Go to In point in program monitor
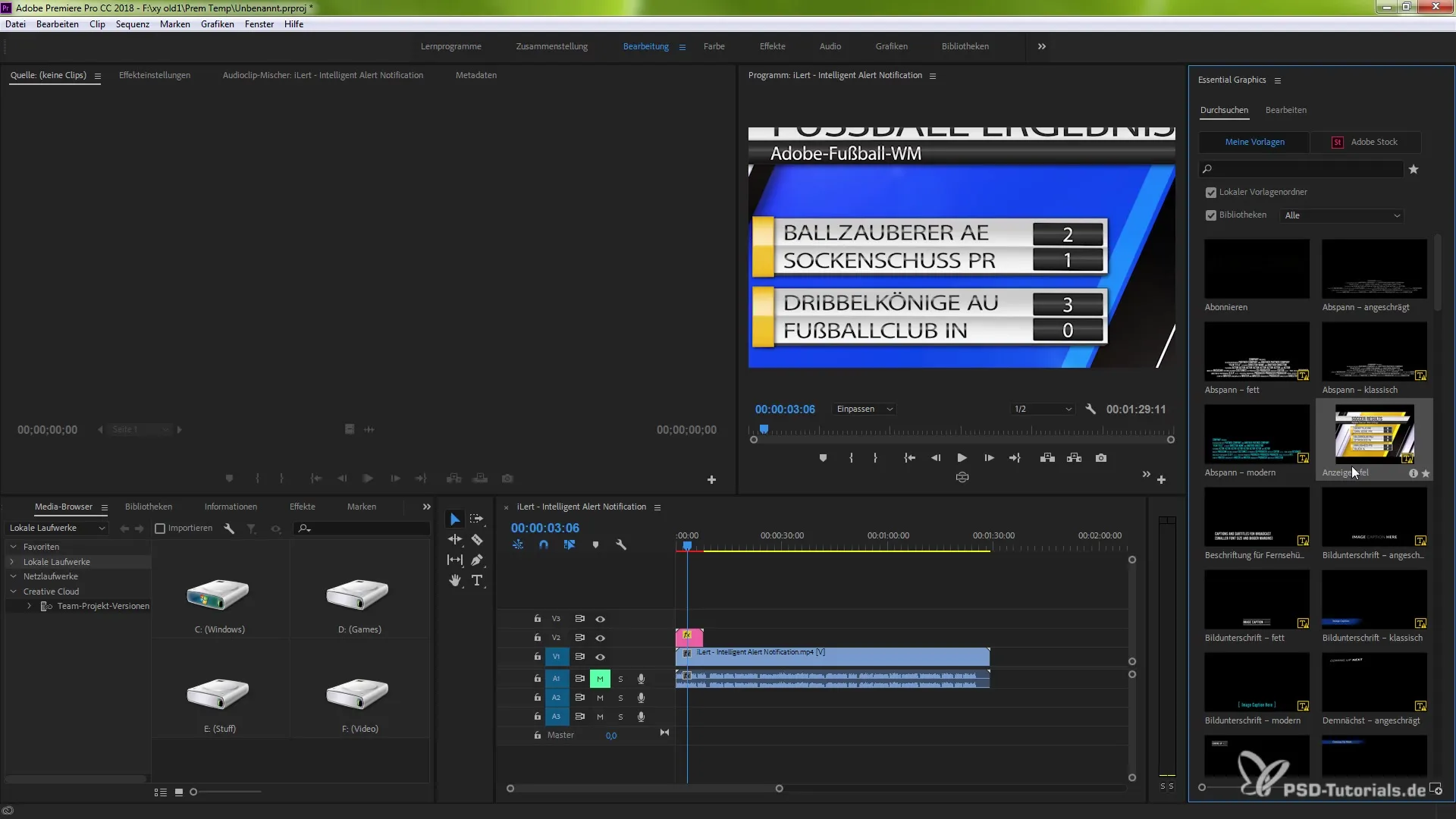This screenshot has width=1456, height=819. [x=909, y=458]
